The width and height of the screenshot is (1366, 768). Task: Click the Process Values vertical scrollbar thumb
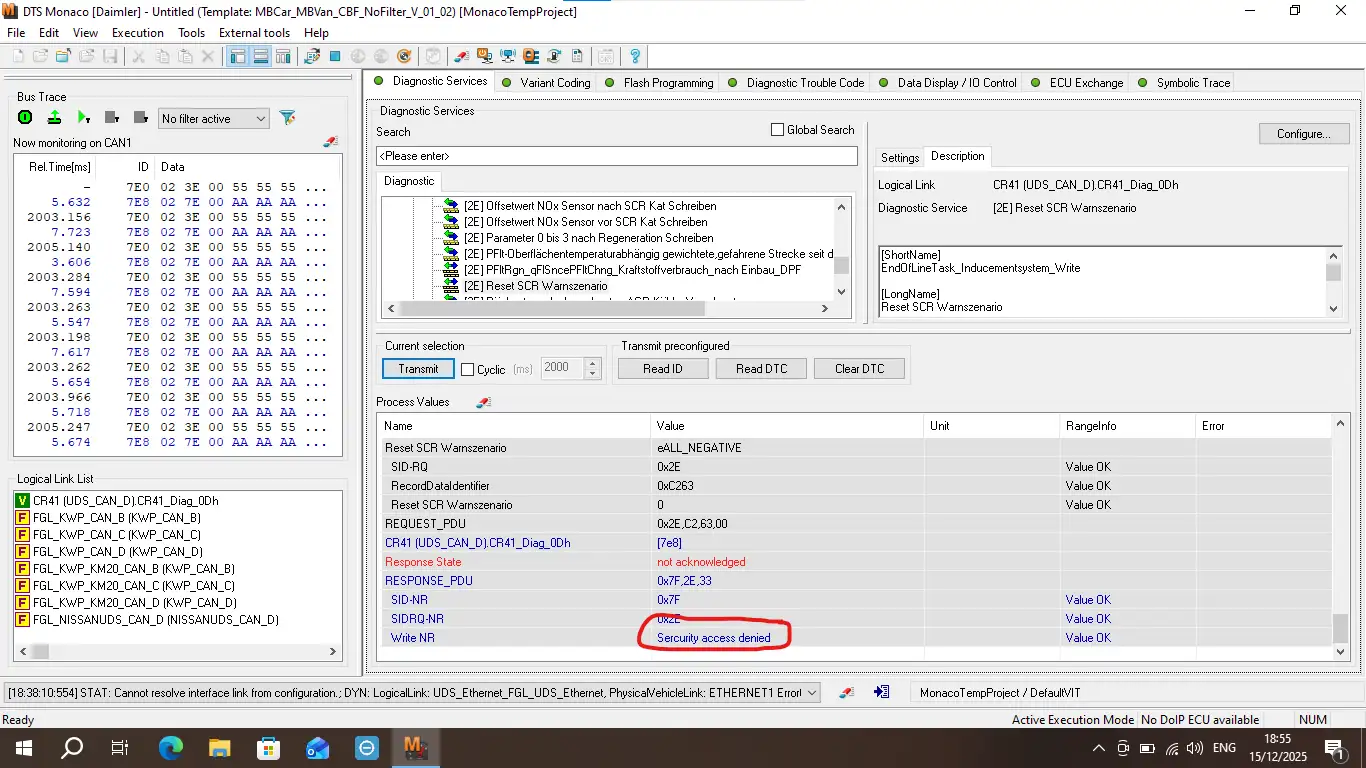pyautogui.click(x=1341, y=628)
